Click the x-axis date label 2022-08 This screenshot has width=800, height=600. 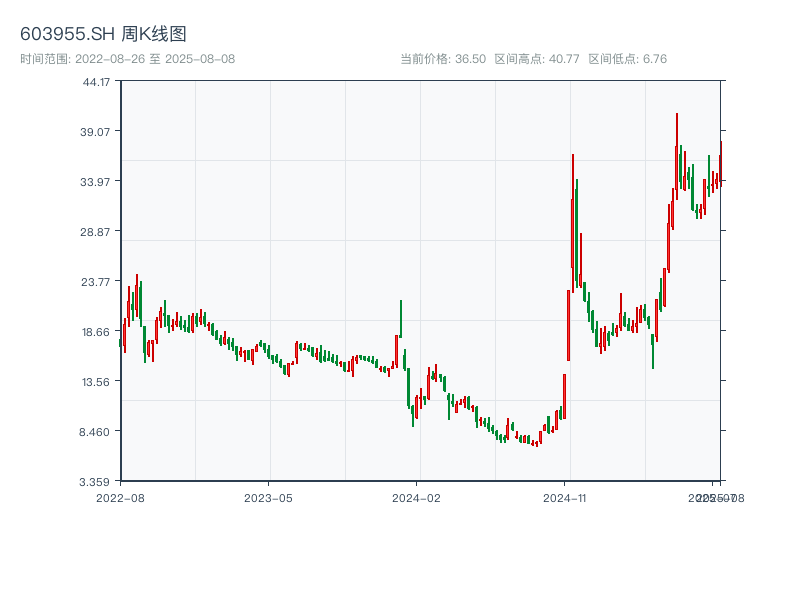point(120,498)
